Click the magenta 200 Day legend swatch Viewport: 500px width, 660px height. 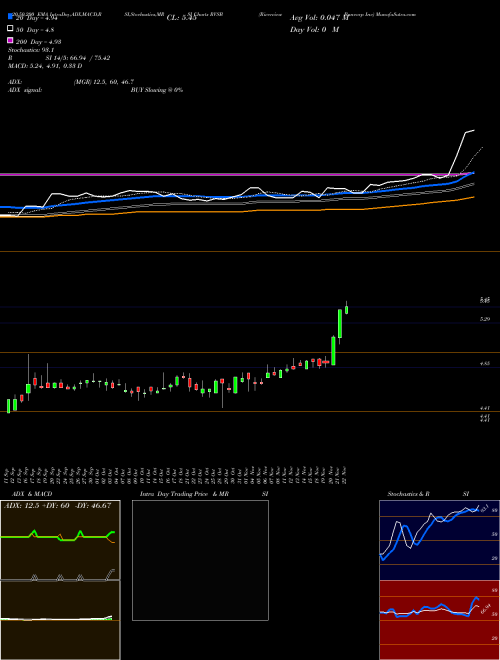pyautogui.click(x=10, y=41)
